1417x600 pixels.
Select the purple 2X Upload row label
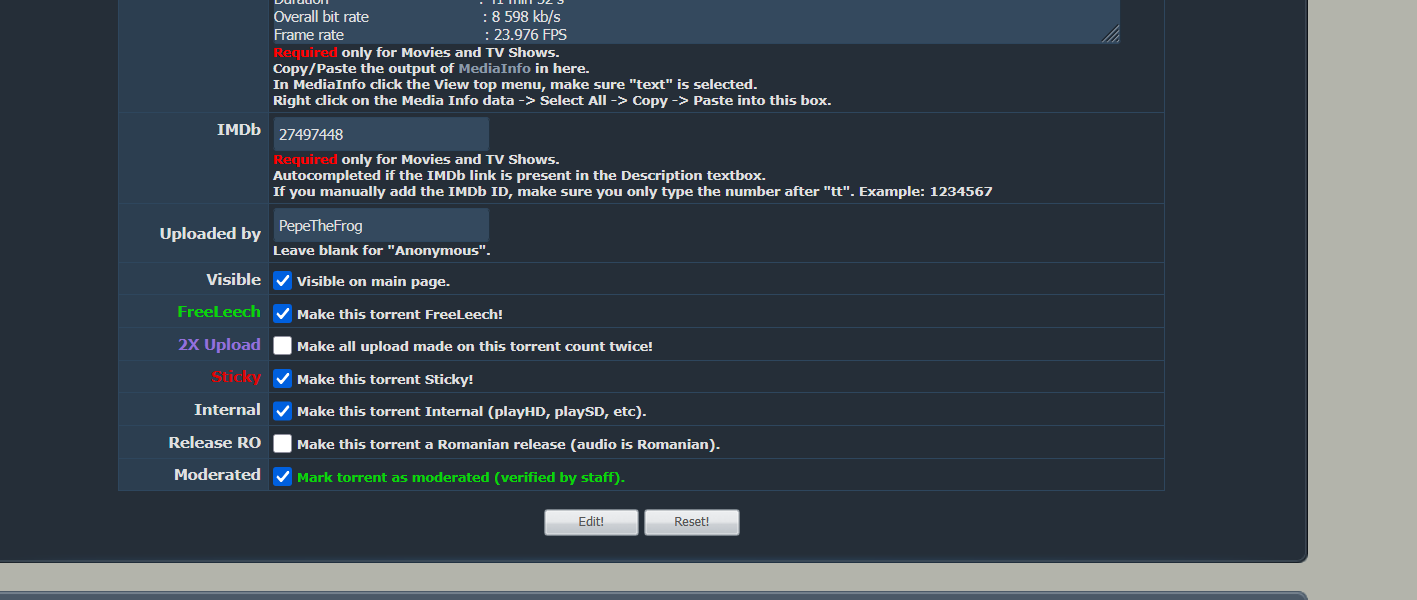(x=220, y=344)
